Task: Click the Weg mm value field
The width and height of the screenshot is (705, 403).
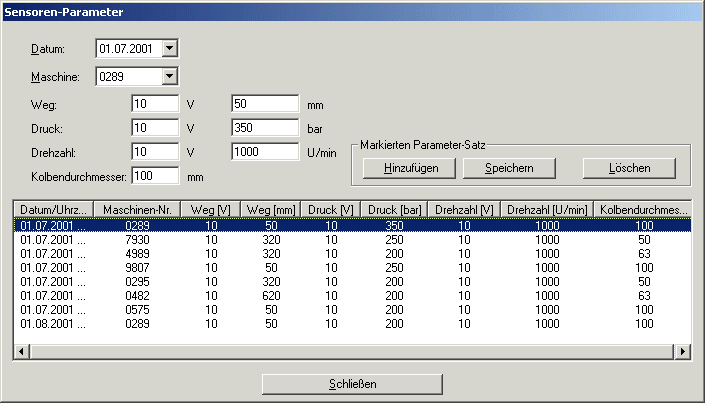Action: point(265,103)
